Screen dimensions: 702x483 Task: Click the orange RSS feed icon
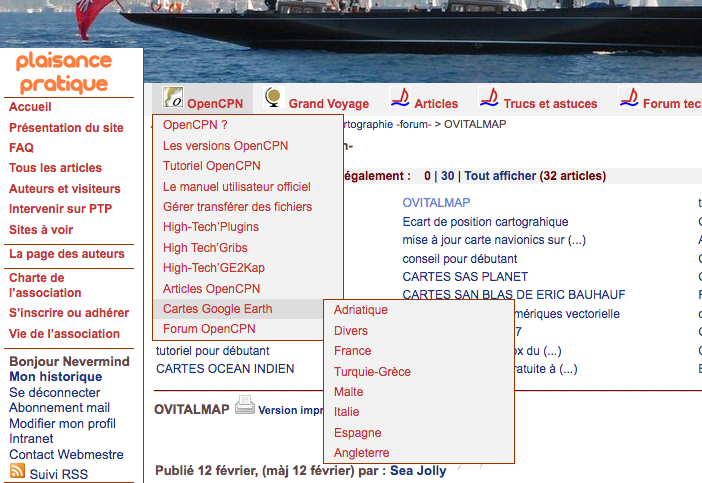[17, 470]
